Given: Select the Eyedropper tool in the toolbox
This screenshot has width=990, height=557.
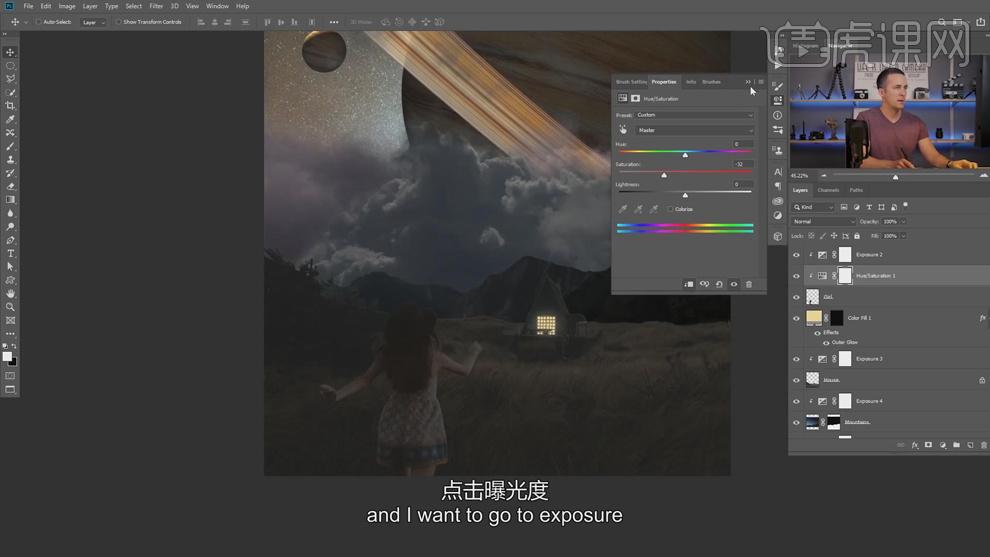Looking at the screenshot, I should tap(10, 119).
